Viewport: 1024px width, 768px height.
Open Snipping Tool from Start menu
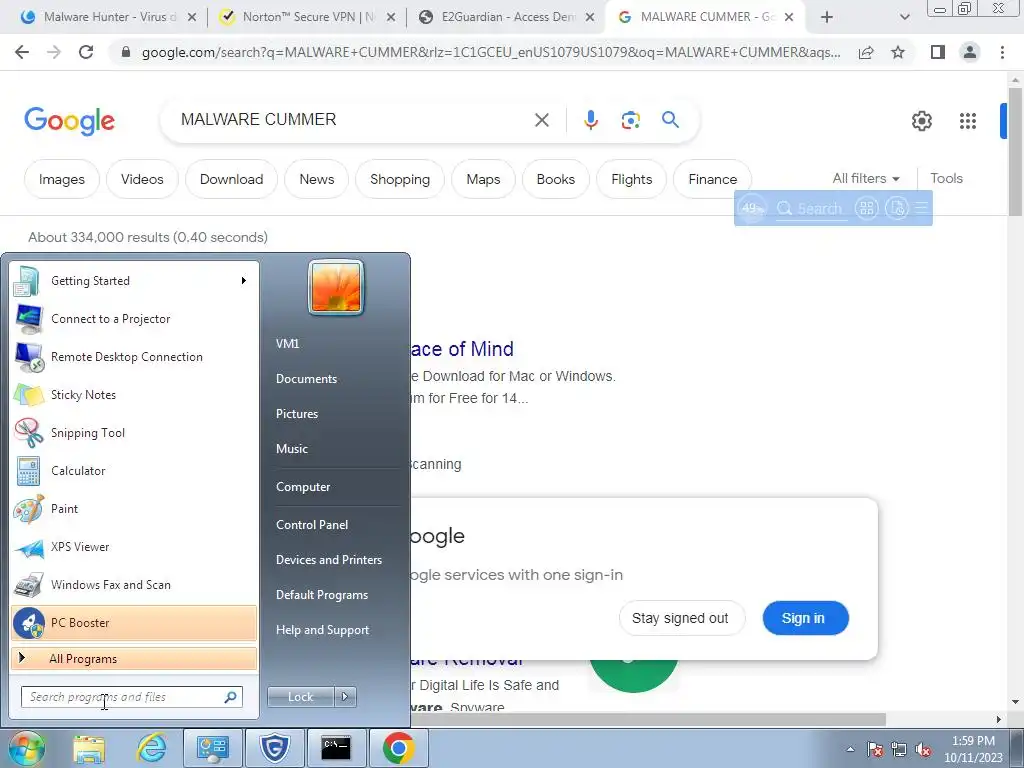tap(134, 433)
